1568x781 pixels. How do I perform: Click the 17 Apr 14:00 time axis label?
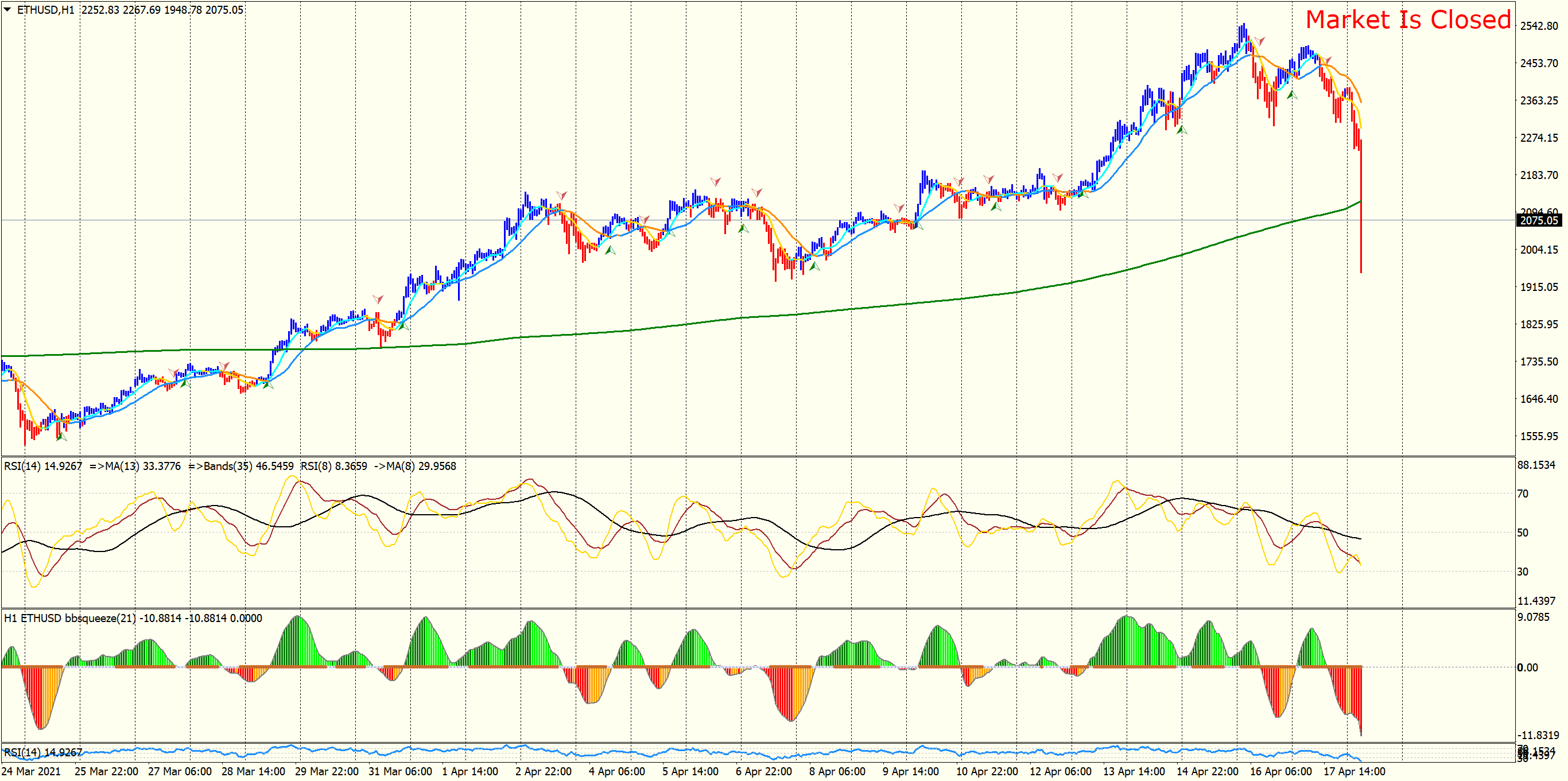point(1354,772)
